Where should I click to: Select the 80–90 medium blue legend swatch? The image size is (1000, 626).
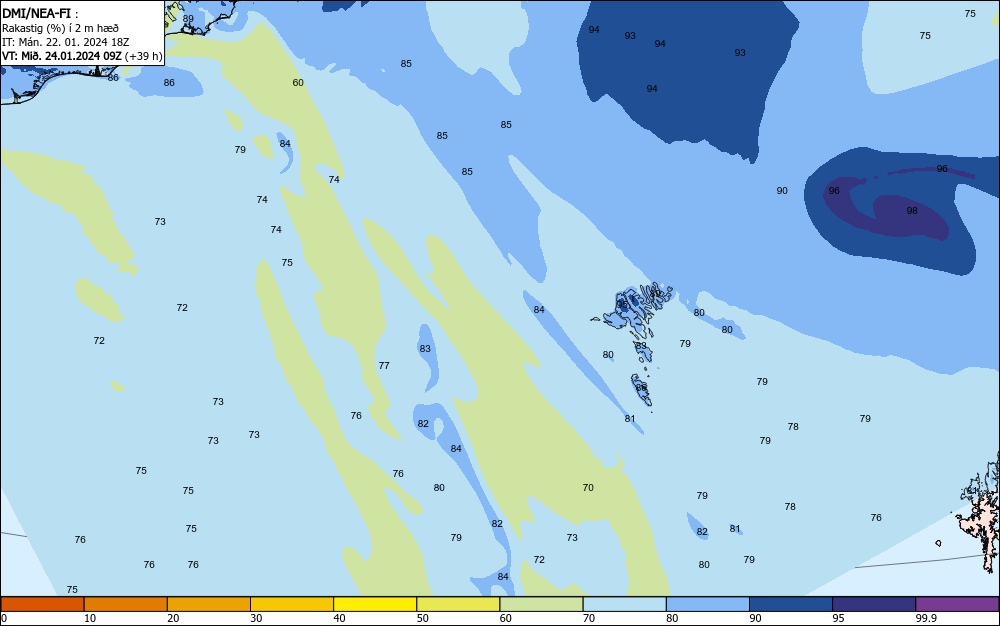(x=708, y=604)
